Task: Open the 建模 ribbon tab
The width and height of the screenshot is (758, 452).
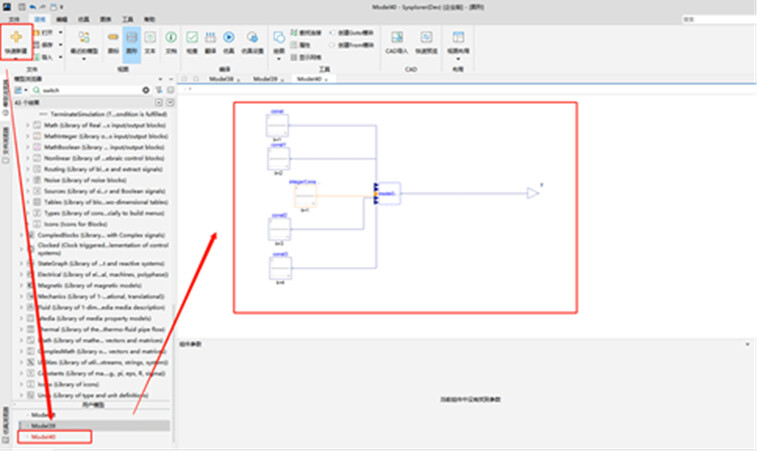Action: 40,19
